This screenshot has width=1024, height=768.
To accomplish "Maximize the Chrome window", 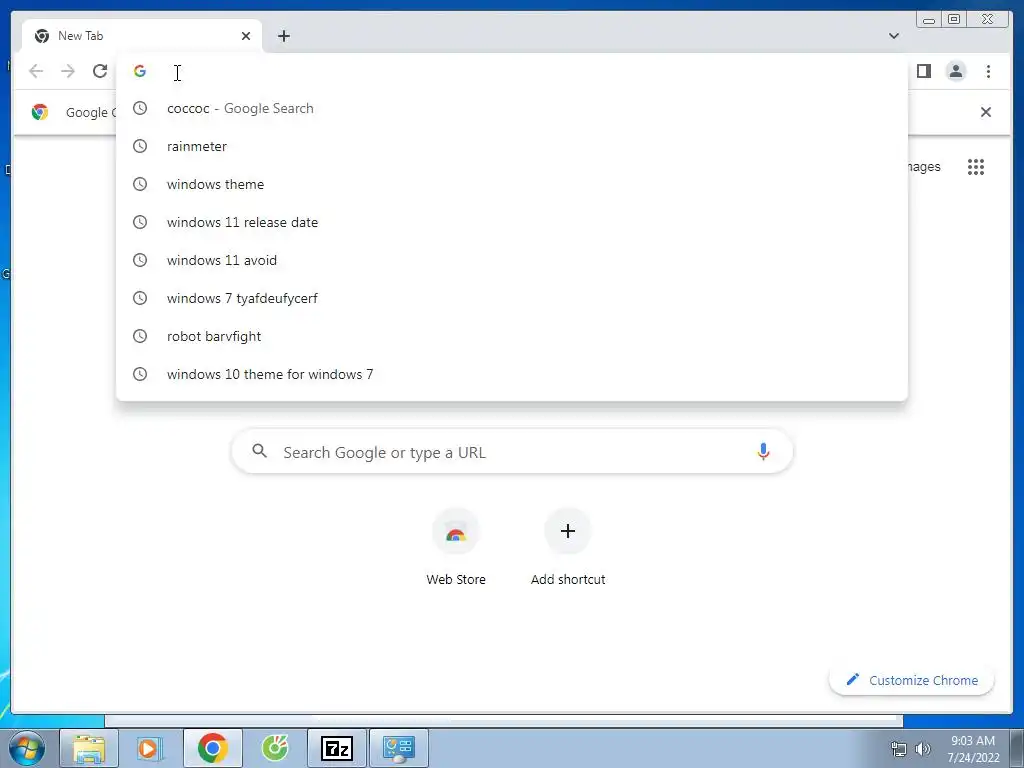I will coord(954,19).
